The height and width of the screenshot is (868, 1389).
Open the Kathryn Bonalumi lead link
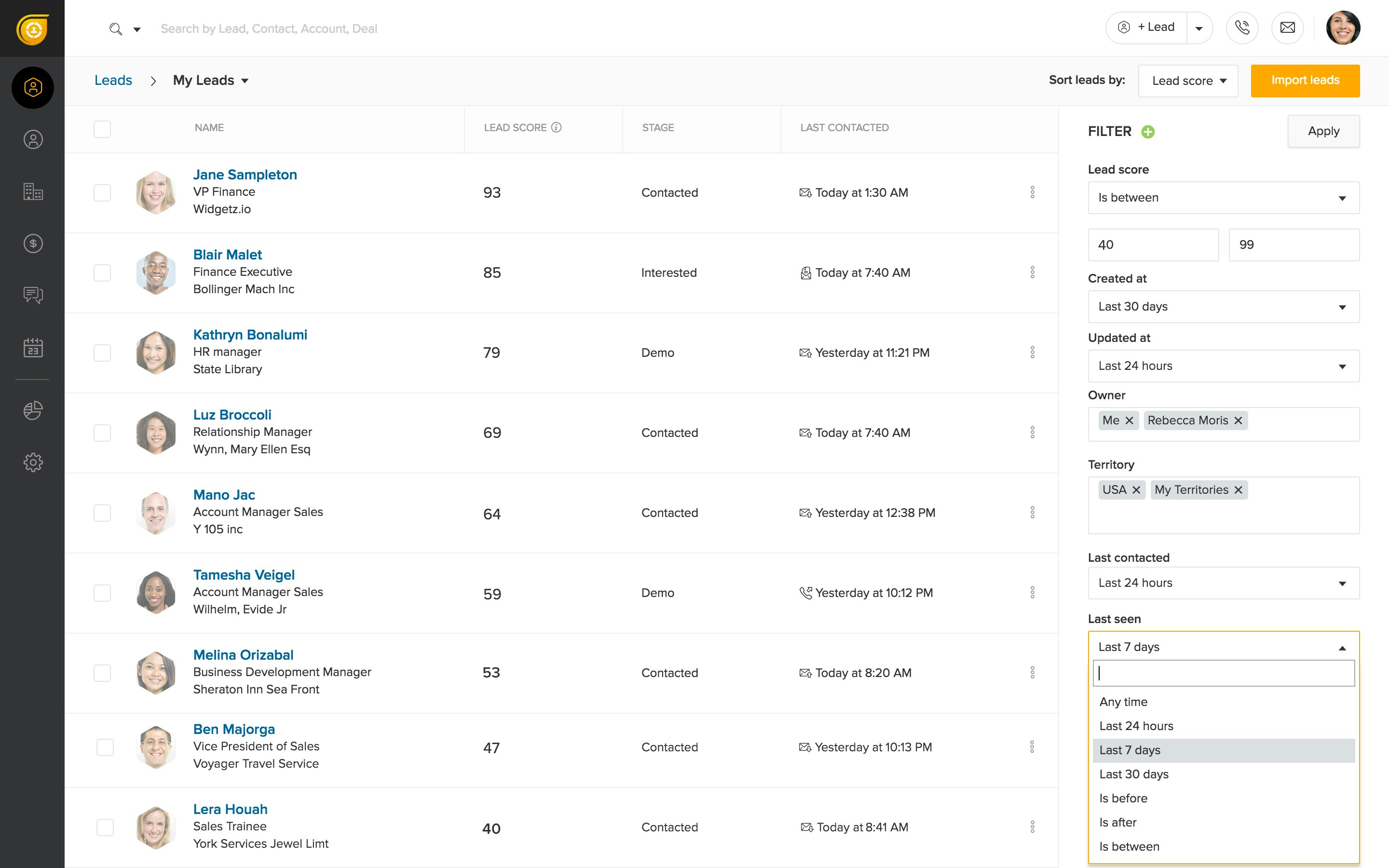click(250, 335)
